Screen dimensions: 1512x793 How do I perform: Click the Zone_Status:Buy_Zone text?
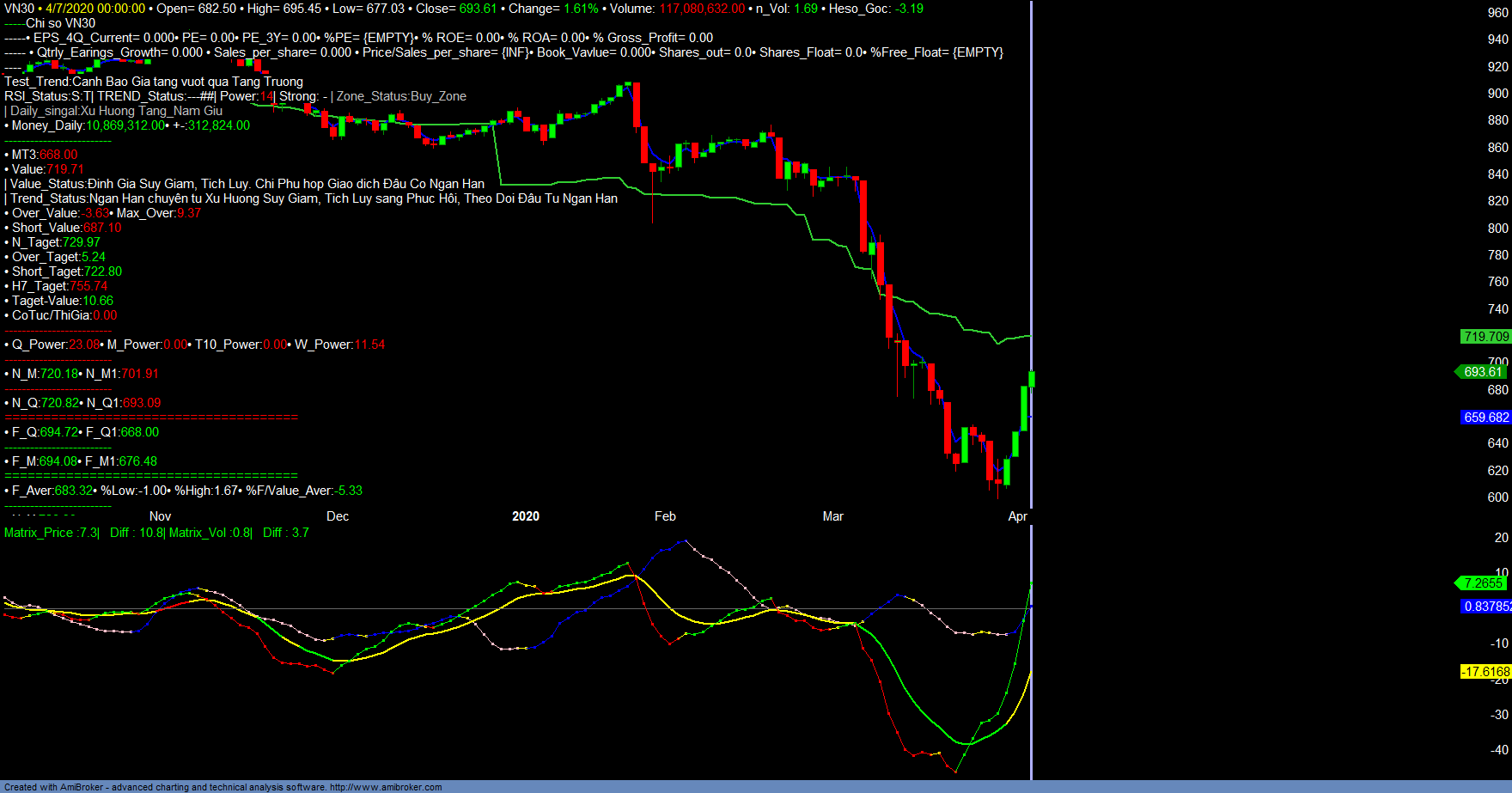401,96
